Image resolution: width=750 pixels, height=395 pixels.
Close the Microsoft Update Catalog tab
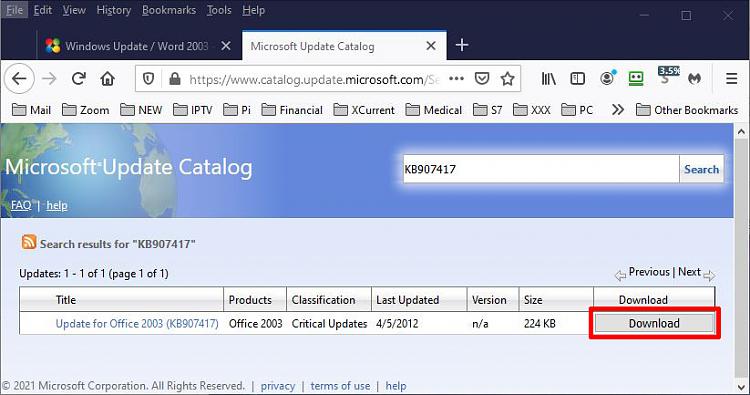[431, 46]
